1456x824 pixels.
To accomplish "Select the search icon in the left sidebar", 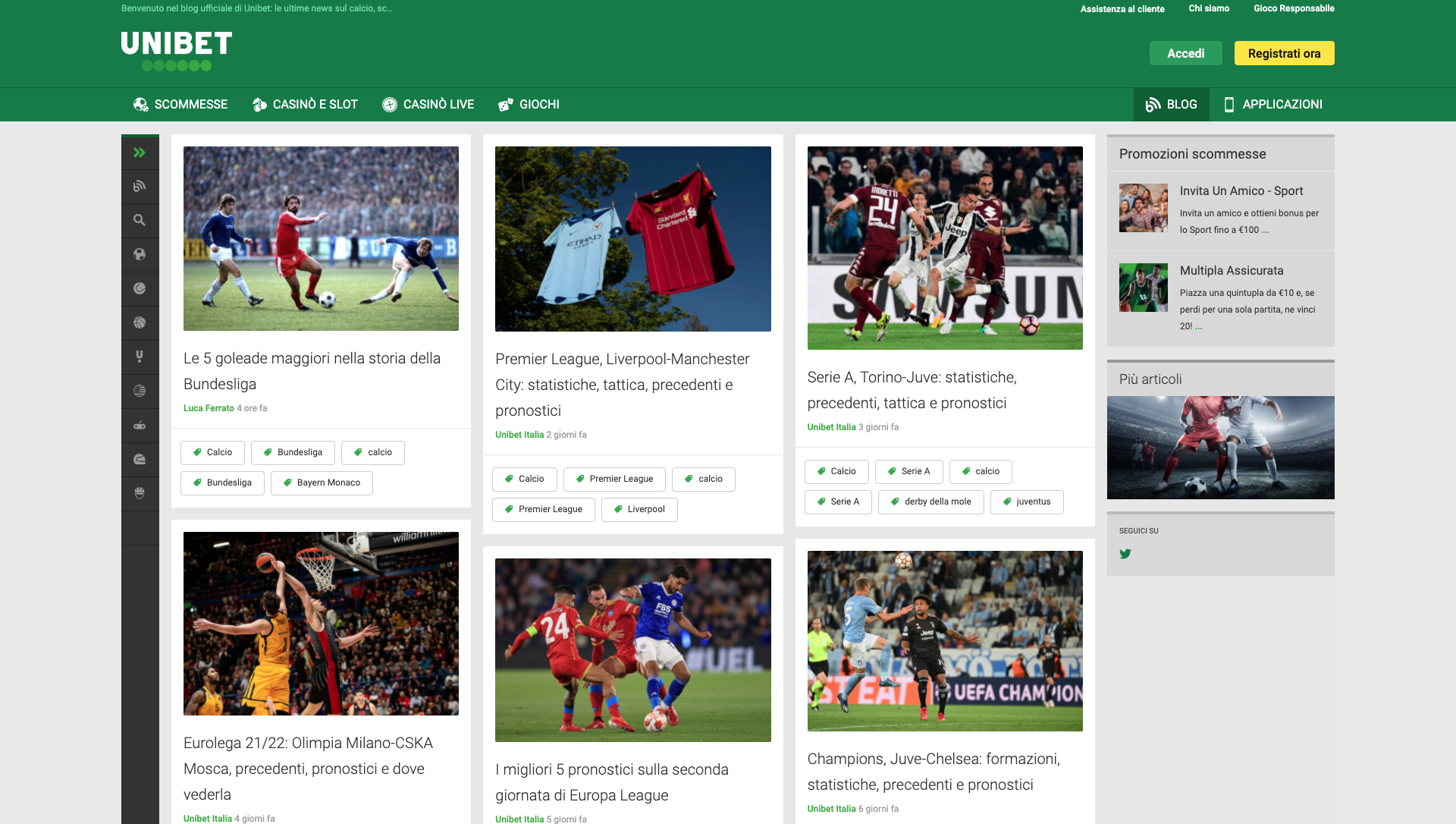I will 140,220.
